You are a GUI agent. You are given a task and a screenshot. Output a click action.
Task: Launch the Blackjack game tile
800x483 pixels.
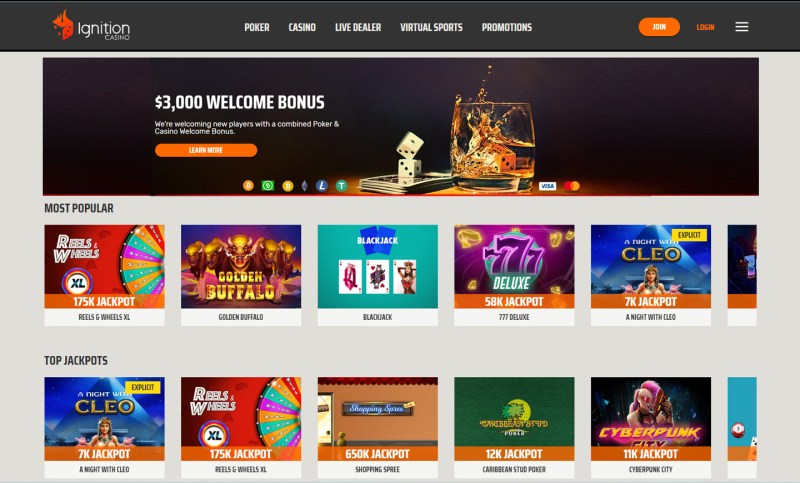click(378, 275)
